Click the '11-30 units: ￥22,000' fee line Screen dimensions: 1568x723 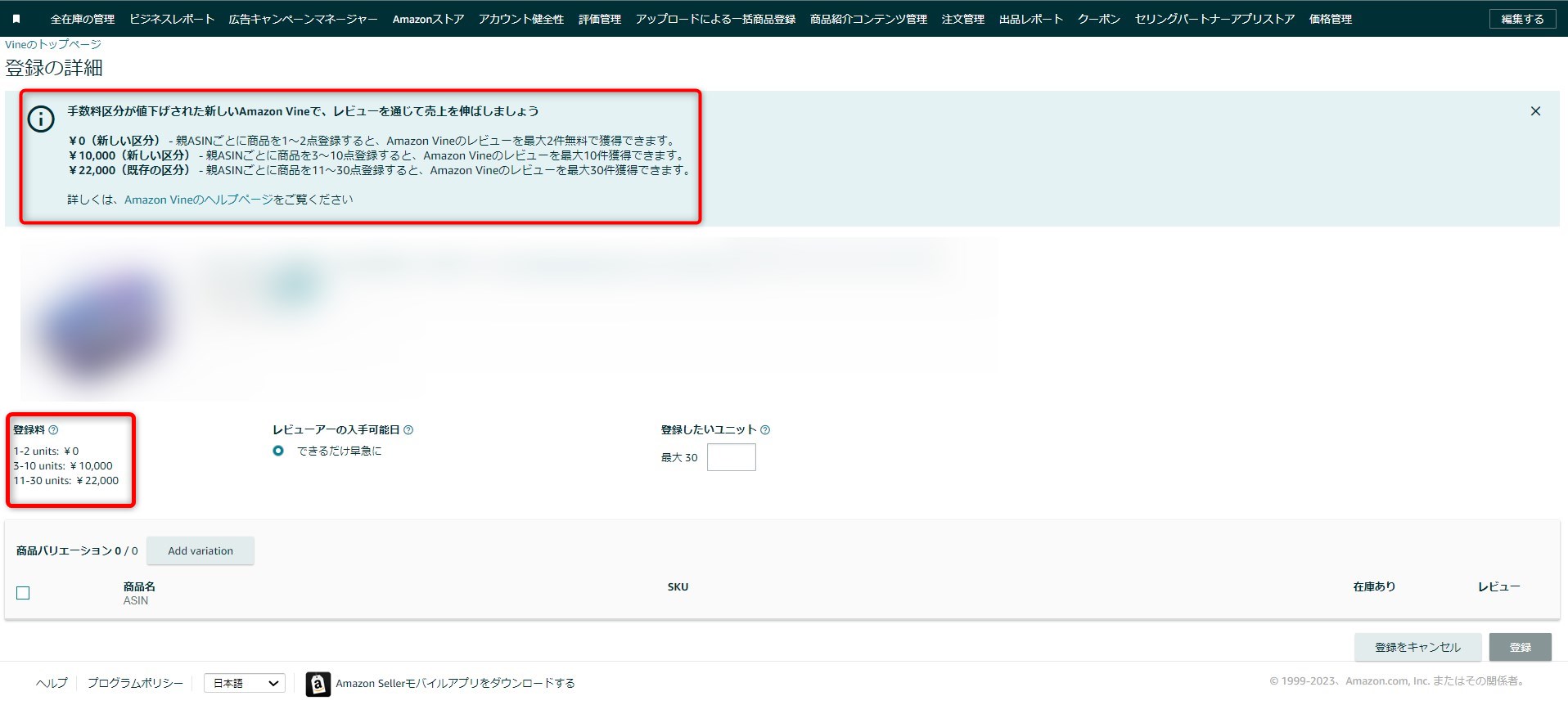[66, 480]
